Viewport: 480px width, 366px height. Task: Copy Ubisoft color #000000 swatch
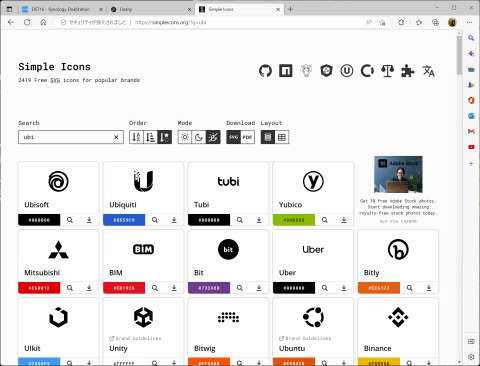coord(39,220)
